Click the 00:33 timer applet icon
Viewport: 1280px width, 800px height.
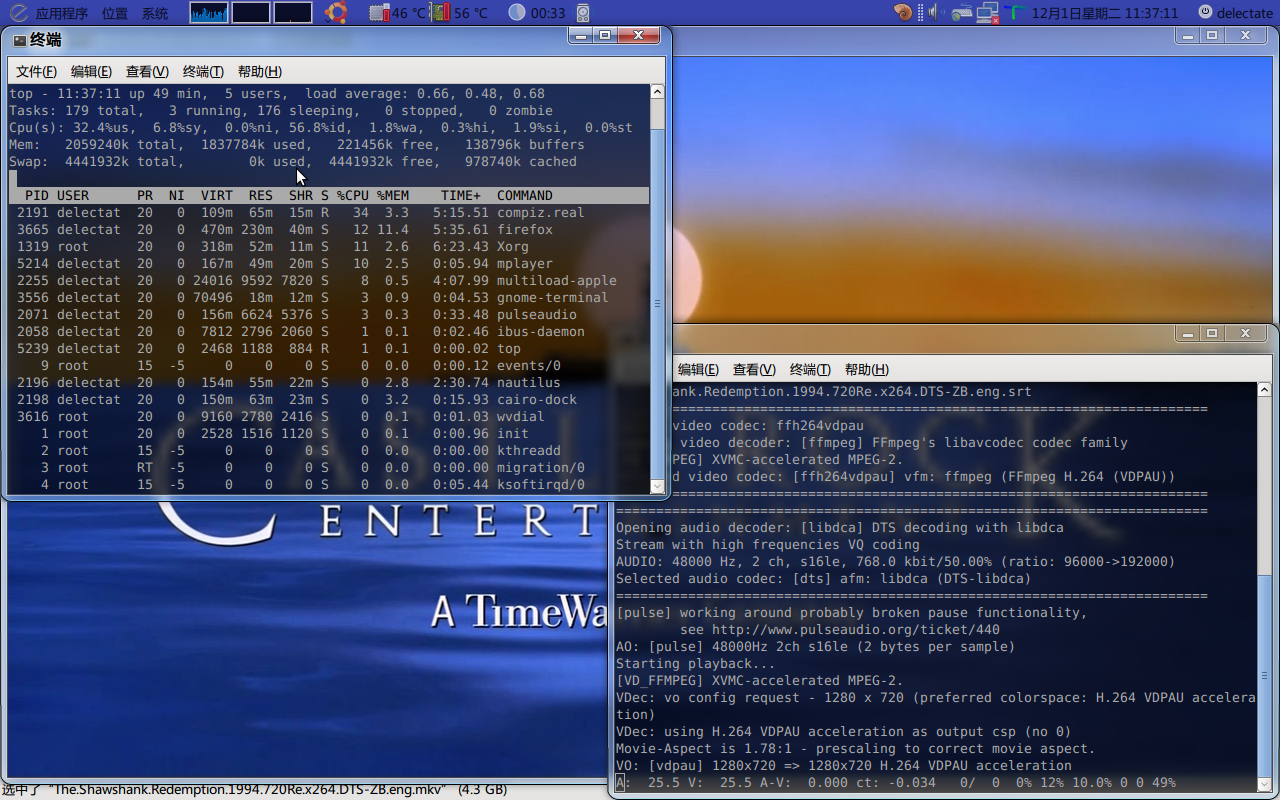pyautogui.click(x=516, y=13)
